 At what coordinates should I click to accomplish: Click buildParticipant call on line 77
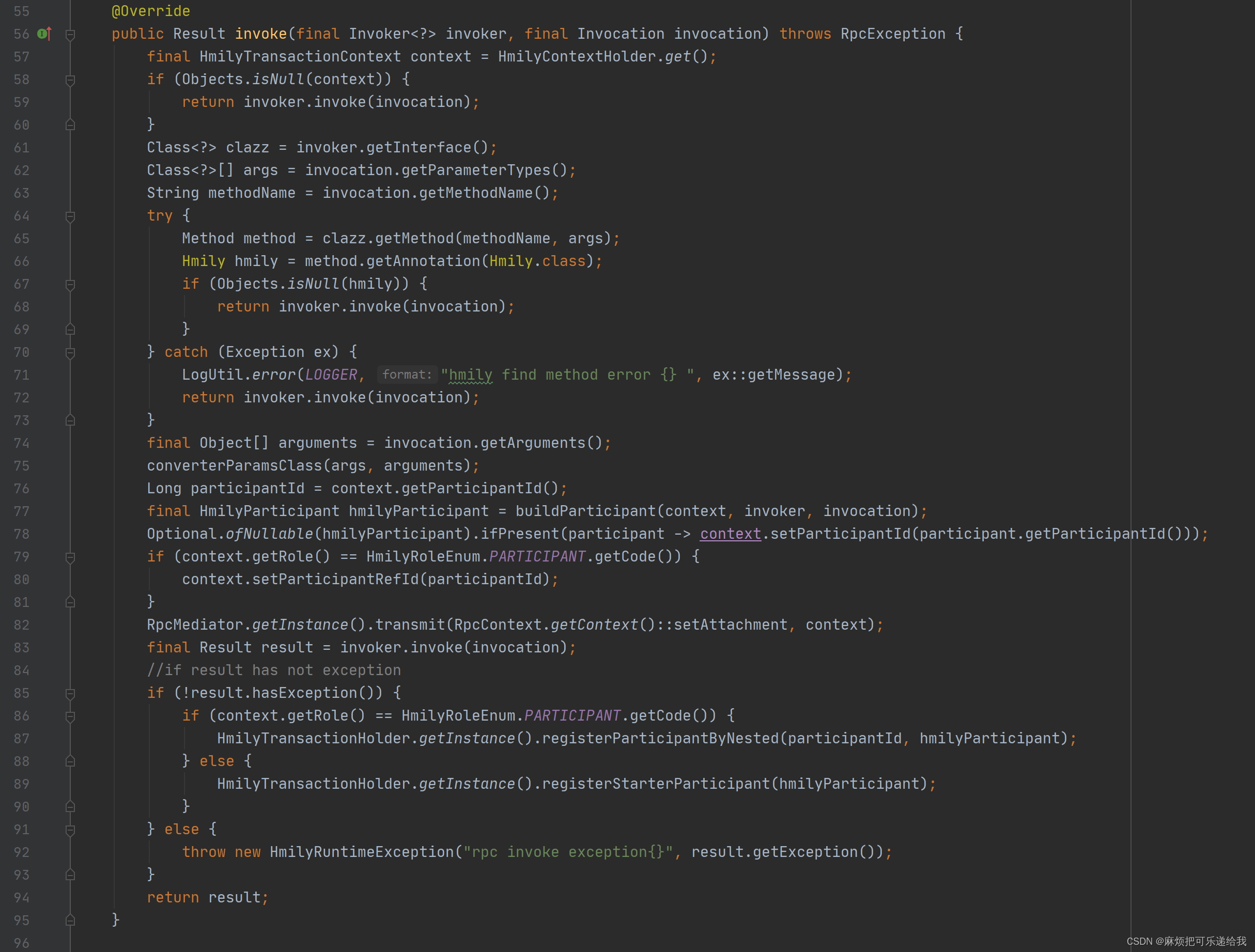pos(585,511)
